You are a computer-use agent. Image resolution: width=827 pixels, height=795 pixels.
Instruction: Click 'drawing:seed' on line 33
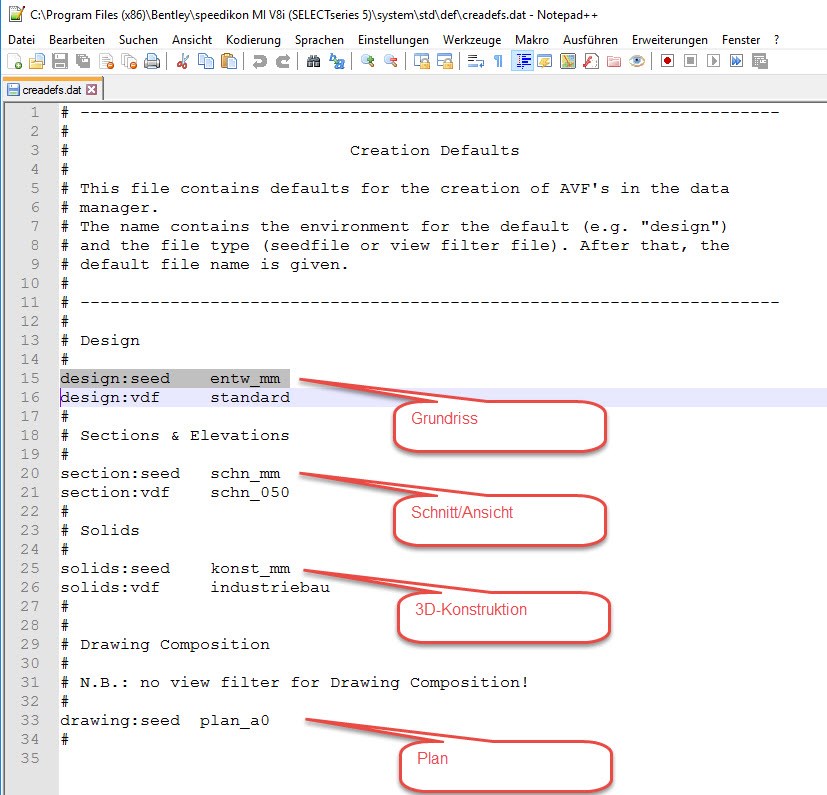(120, 721)
